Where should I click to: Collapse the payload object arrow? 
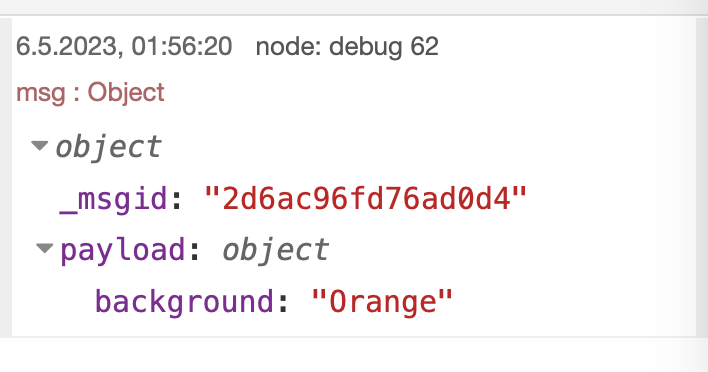[44, 248]
